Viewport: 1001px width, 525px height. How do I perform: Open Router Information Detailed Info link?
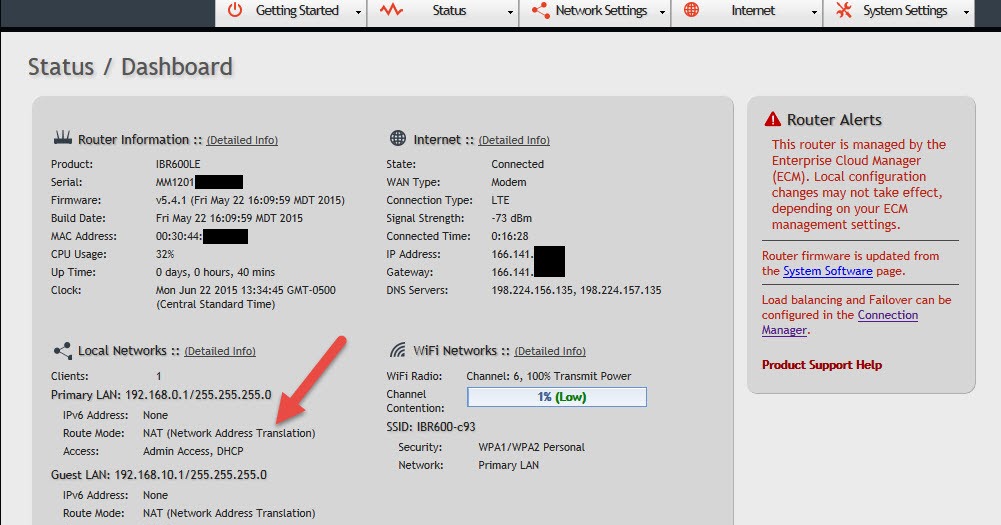pyautogui.click(x=242, y=140)
